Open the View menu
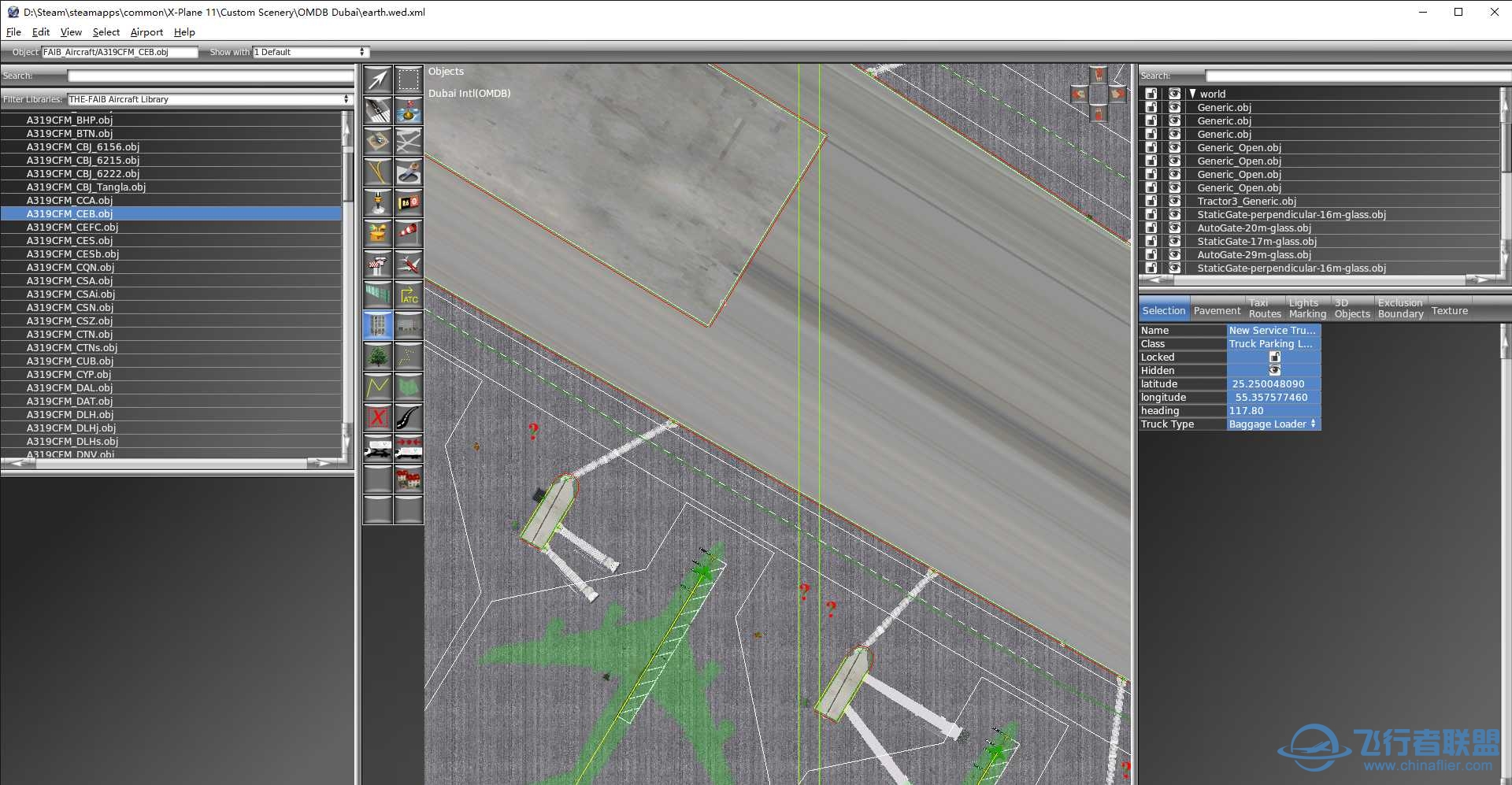This screenshot has height=785, width=1512. click(71, 32)
